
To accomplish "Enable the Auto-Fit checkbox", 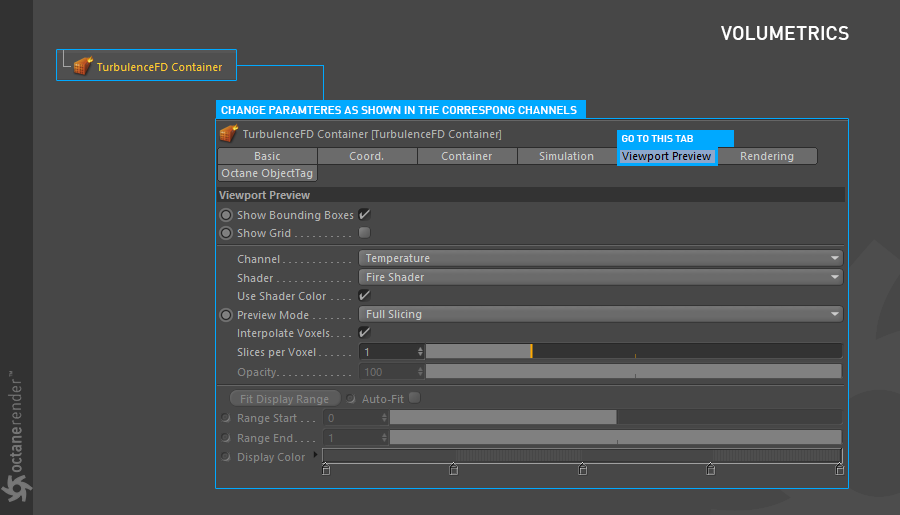I will 414,398.
